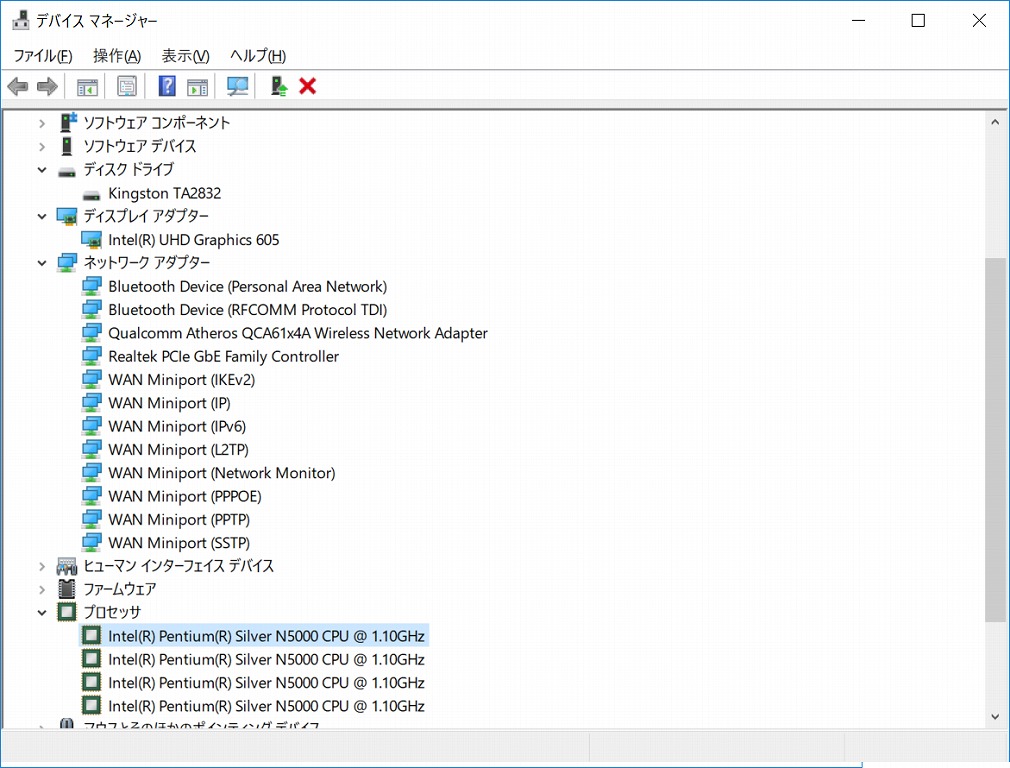
Task: Collapse the ディスク ドライブ node
Action: point(42,170)
